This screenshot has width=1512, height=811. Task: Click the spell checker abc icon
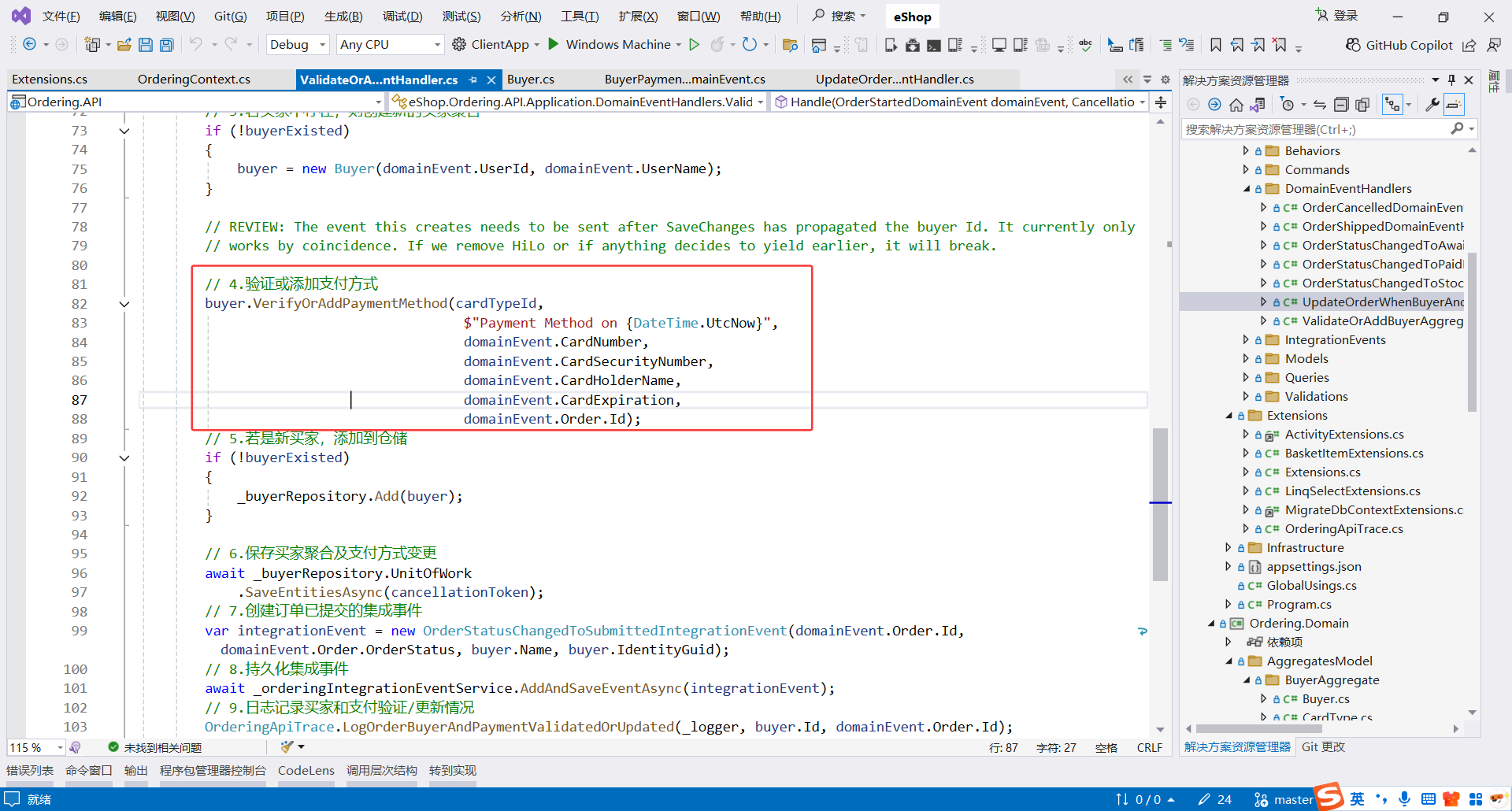point(1085,45)
